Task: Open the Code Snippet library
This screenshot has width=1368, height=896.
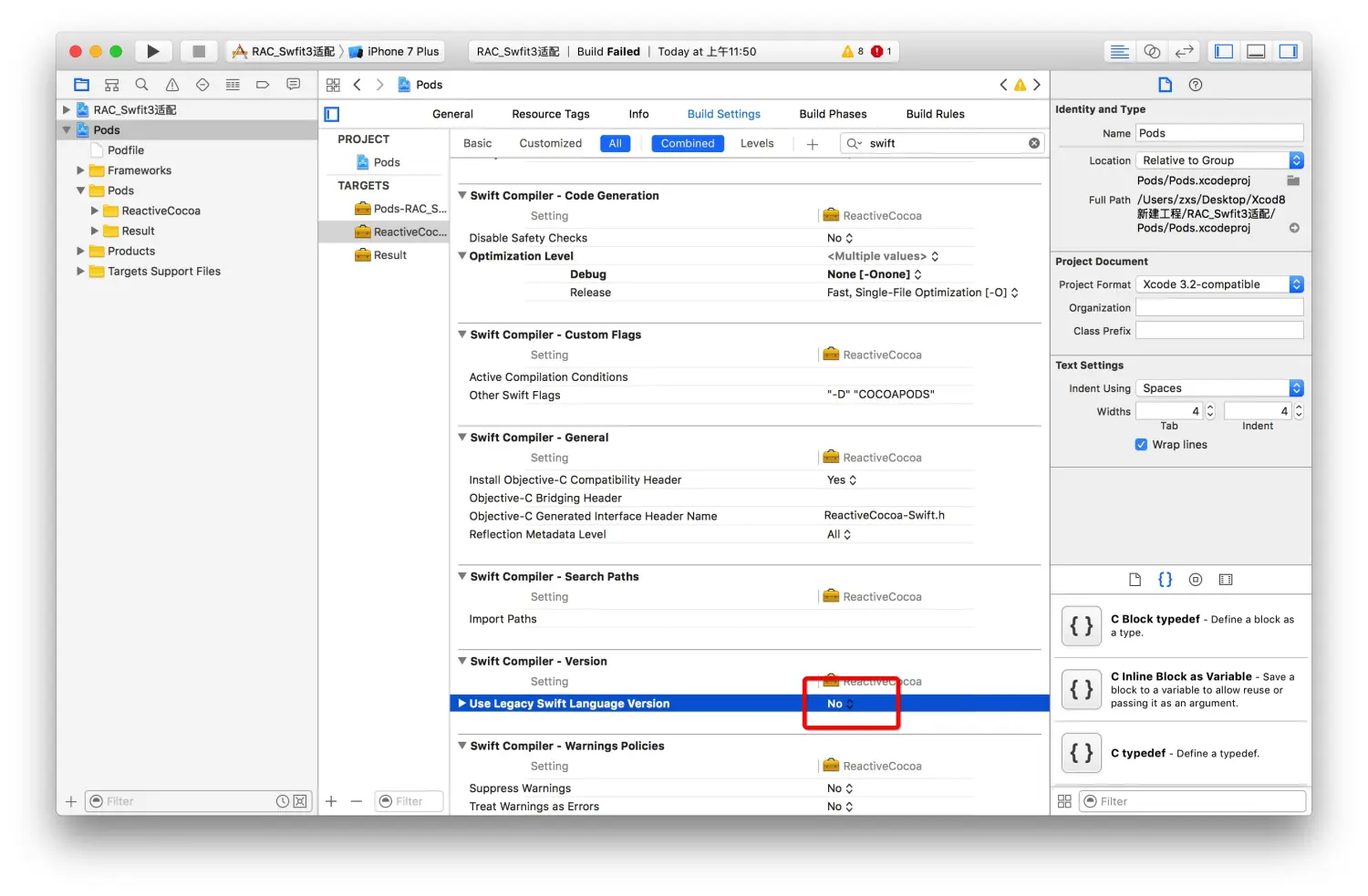Action: (1165, 580)
